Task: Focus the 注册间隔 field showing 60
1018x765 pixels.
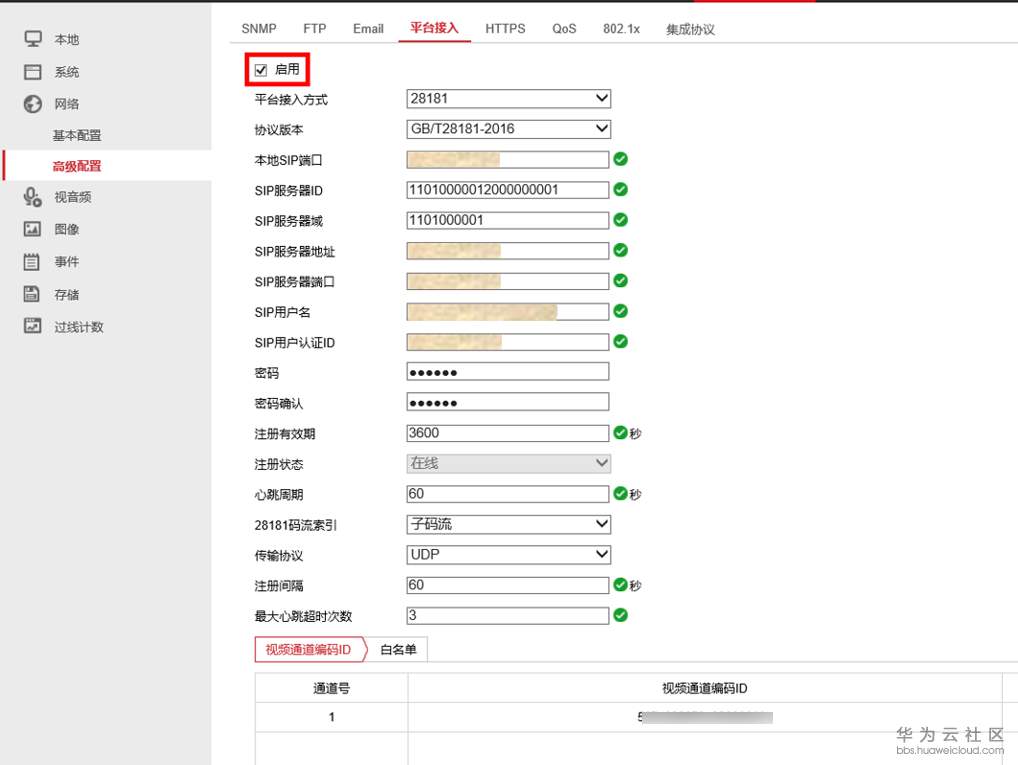Action: [x=508, y=585]
